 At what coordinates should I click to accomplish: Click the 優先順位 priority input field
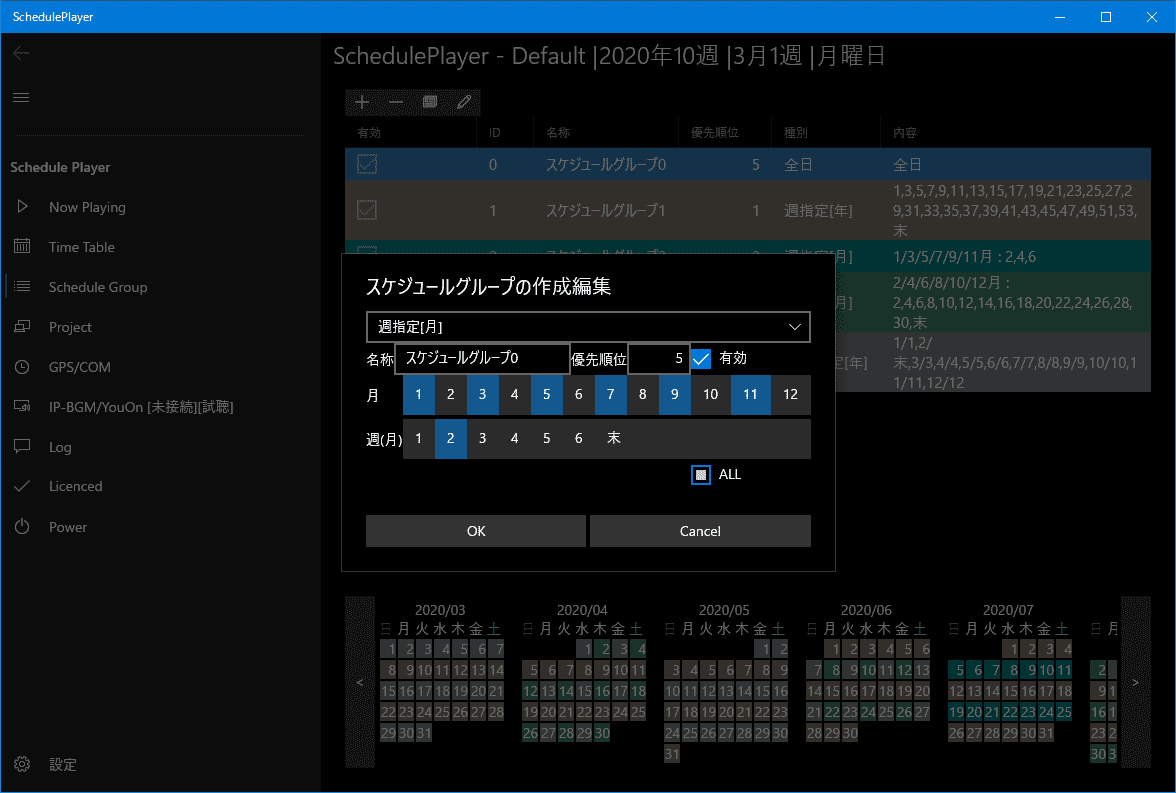pyautogui.click(x=658, y=359)
